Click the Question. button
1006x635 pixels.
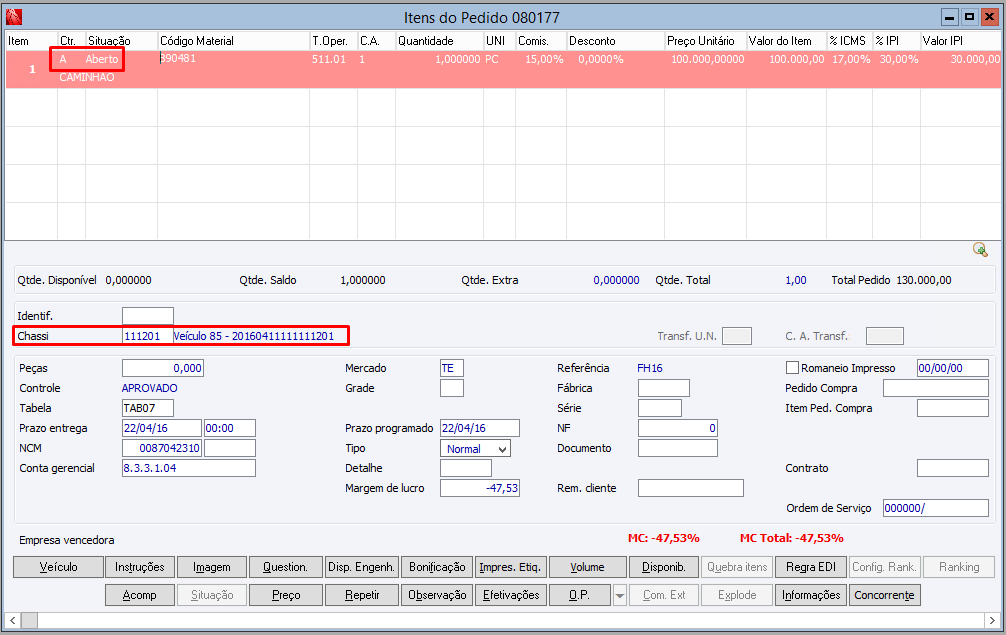[x=286, y=567]
